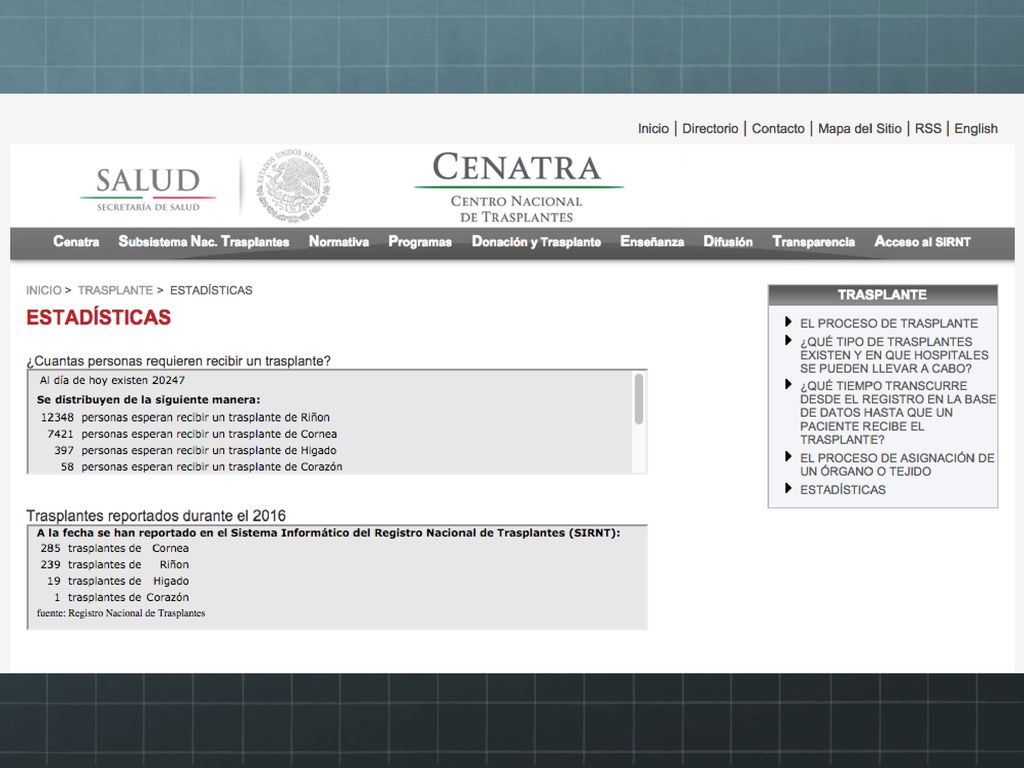Image resolution: width=1024 pixels, height=768 pixels.
Task: Open the Contacto top link
Action: pyautogui.click(x=778, y=129)
